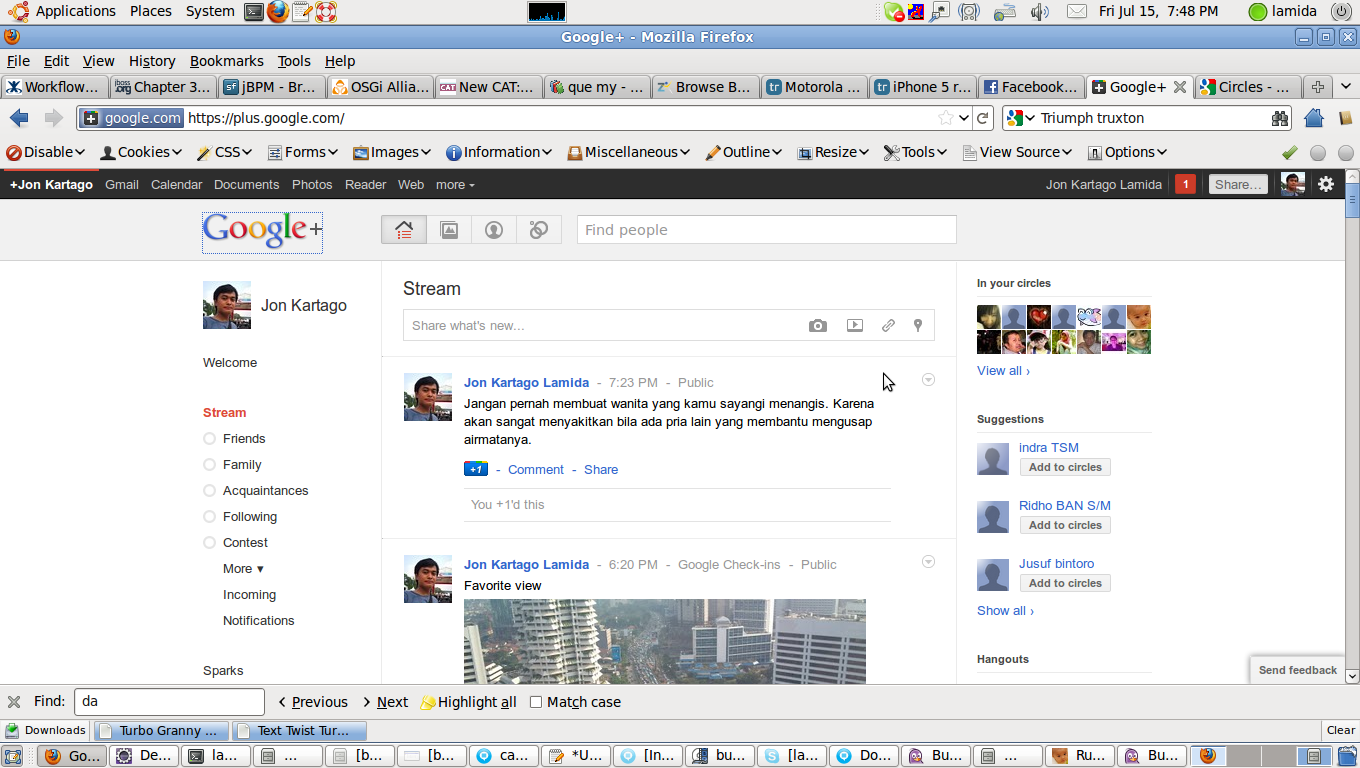The width and height of the screenshot is (1360, 768).
Task: Close the Find bar
Action: click(x=14, y=702)
